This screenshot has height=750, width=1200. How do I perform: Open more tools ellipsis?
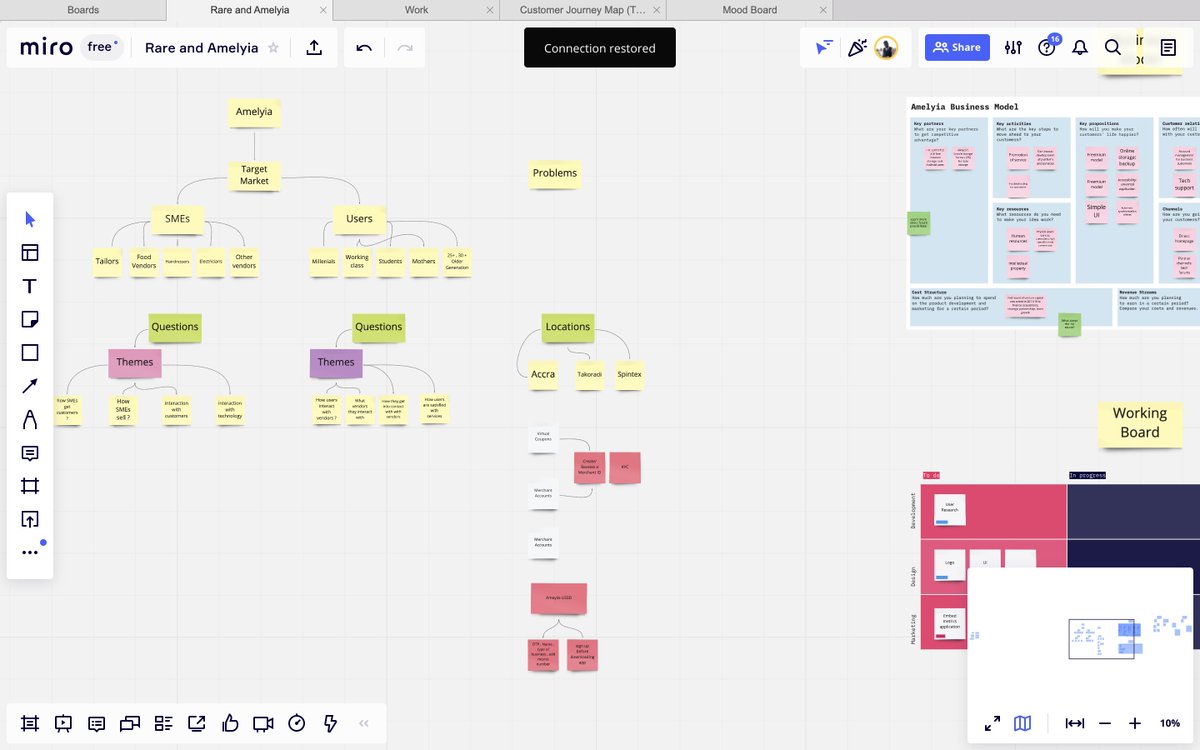30,552
